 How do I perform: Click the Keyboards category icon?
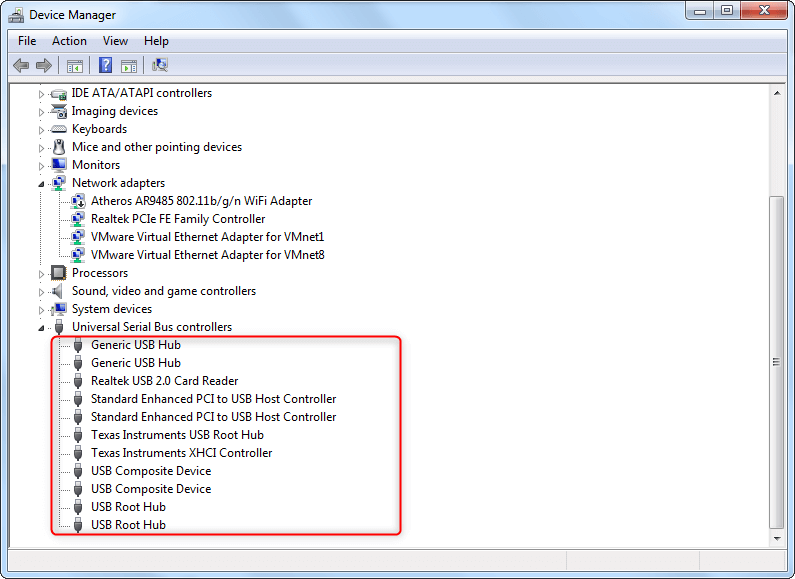(x=59, y=129)
